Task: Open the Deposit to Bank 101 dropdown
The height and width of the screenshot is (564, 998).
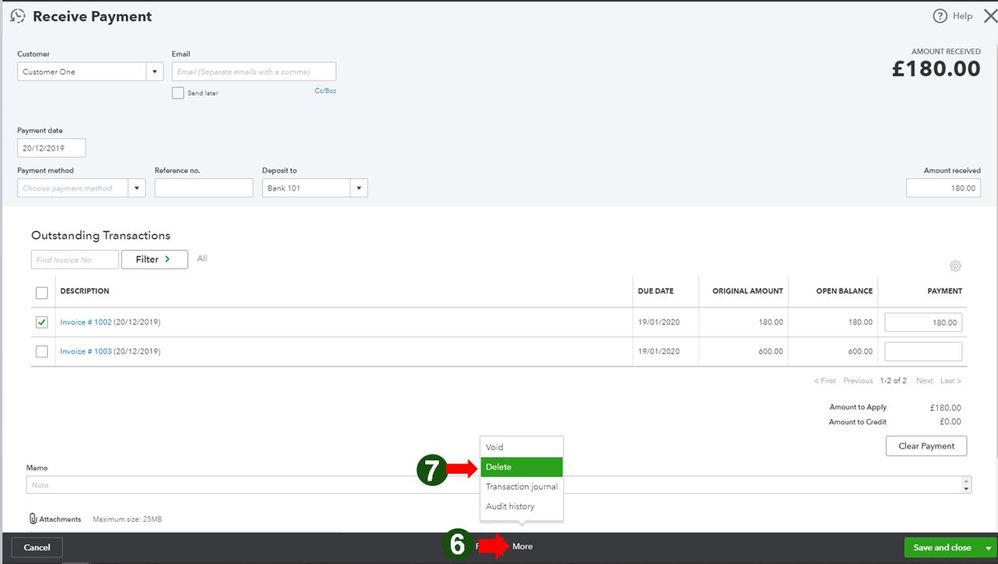Action: (x=359, y=188)
